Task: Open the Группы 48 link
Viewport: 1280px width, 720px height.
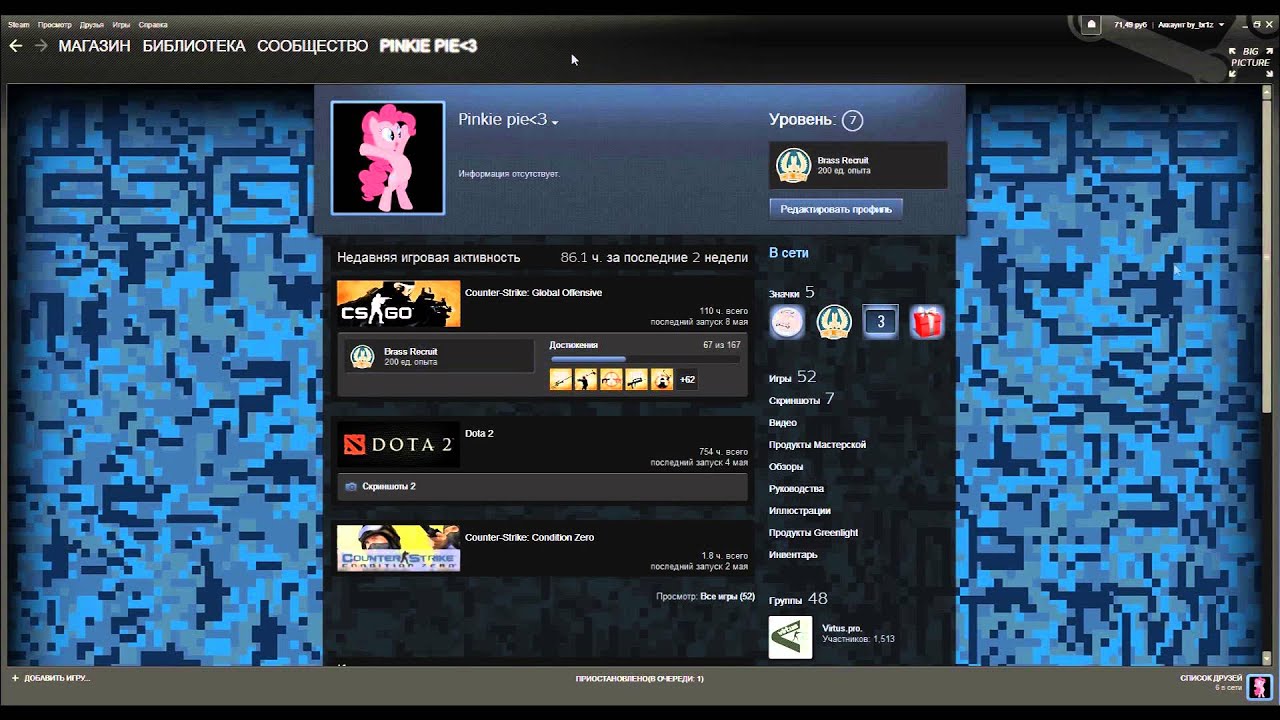Action: 798,599
